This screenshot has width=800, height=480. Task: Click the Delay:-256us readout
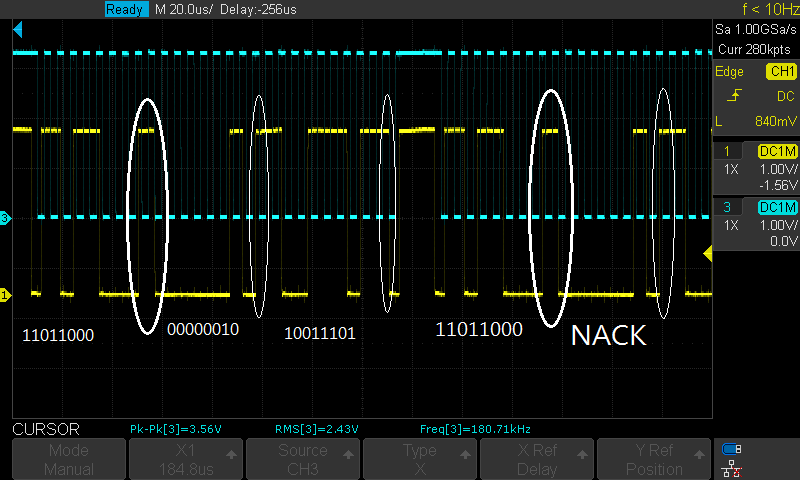point(258,9)
